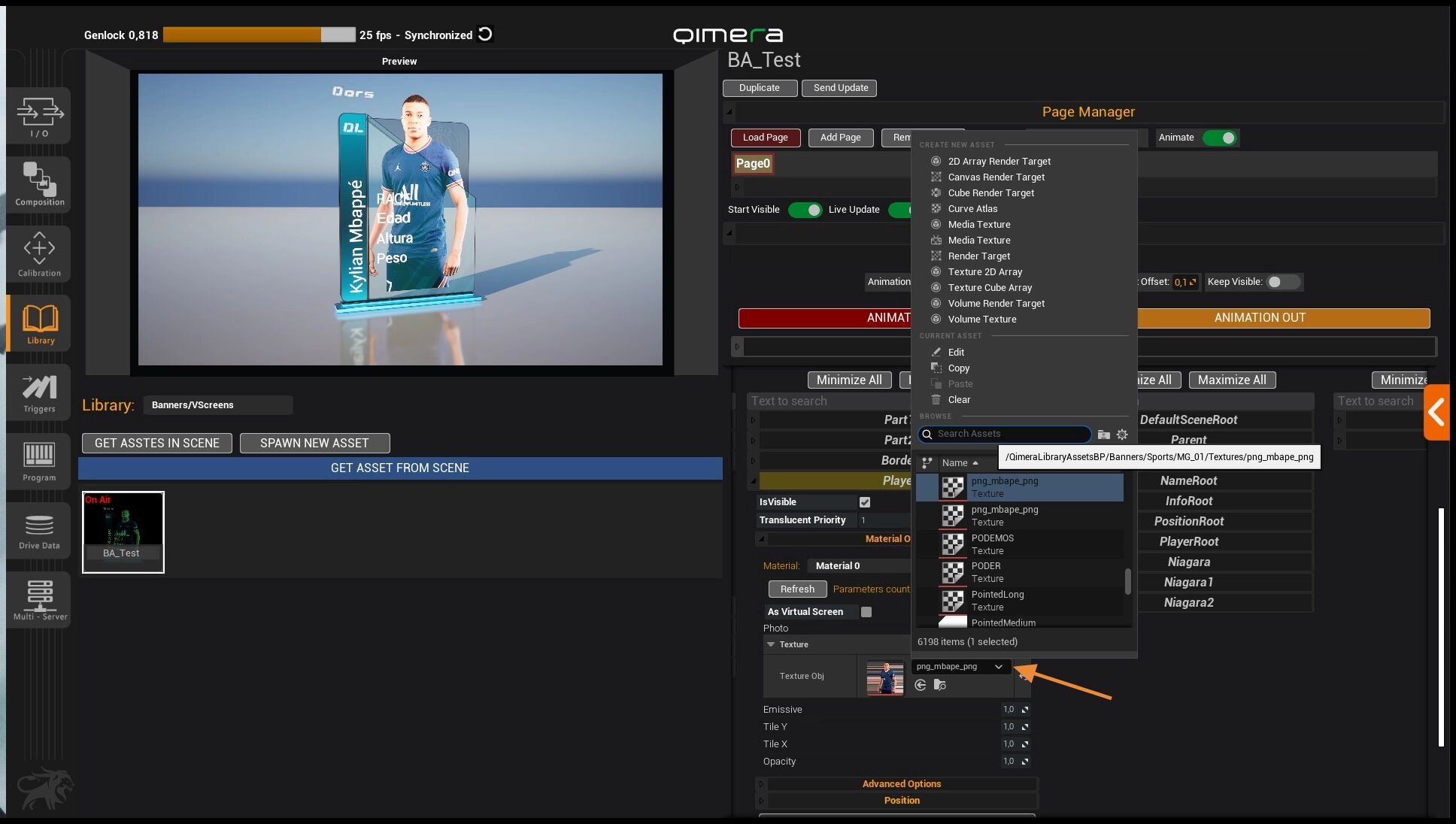This screenshot has height=824, width=1456.
Task: Open the png_mbape_png texture dropdown
Action: click(960, 667)
